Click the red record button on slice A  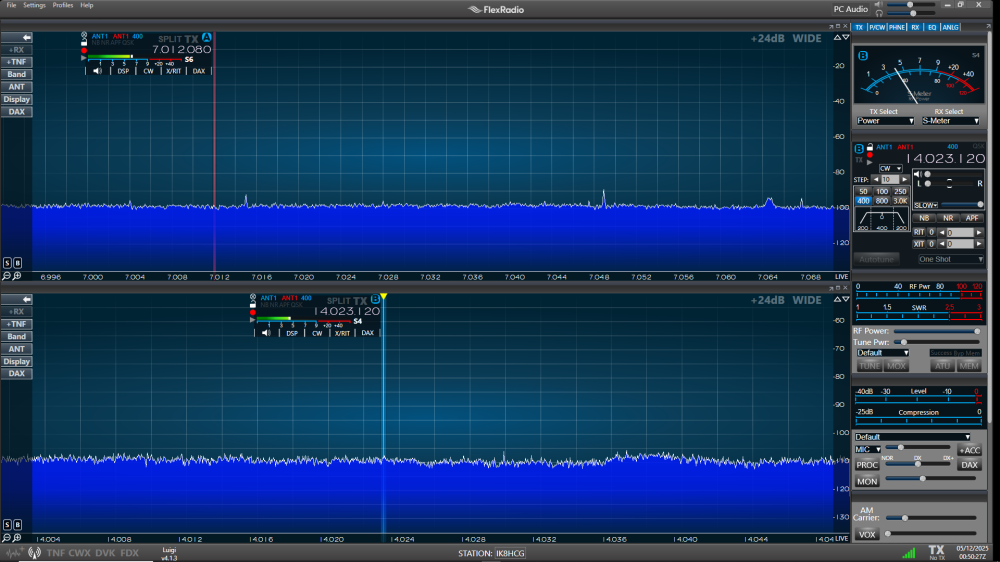coord(84,50)
